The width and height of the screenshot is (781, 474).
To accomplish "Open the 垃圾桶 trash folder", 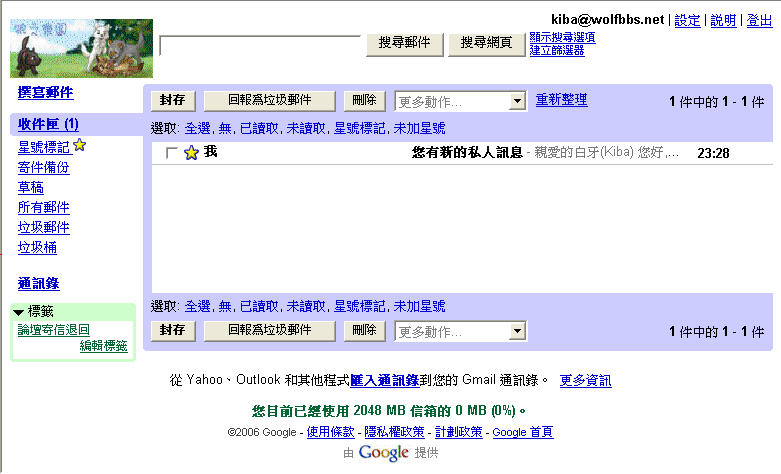I will click(37, 247).
